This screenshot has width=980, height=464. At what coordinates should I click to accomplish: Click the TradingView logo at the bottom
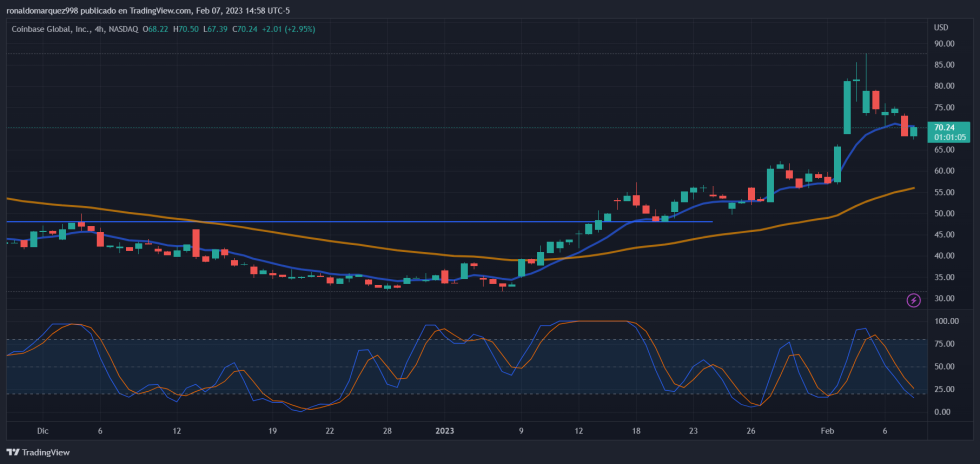38,452
